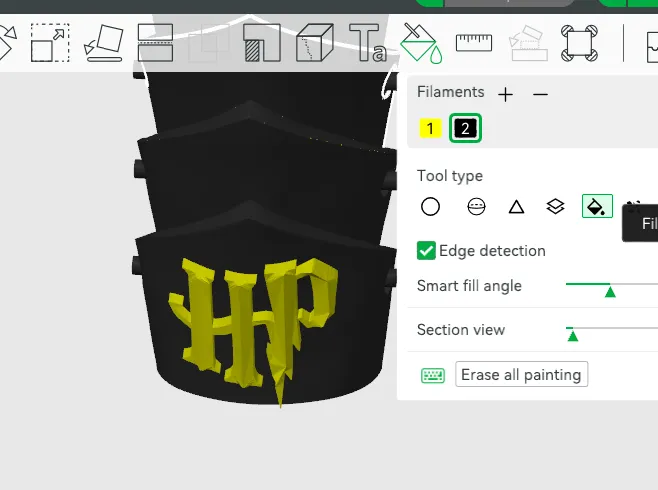Image resolution: width=658 pixels, height=490 pixels.
Task: Add a filament with plus icon
Action: click(506, 94)
